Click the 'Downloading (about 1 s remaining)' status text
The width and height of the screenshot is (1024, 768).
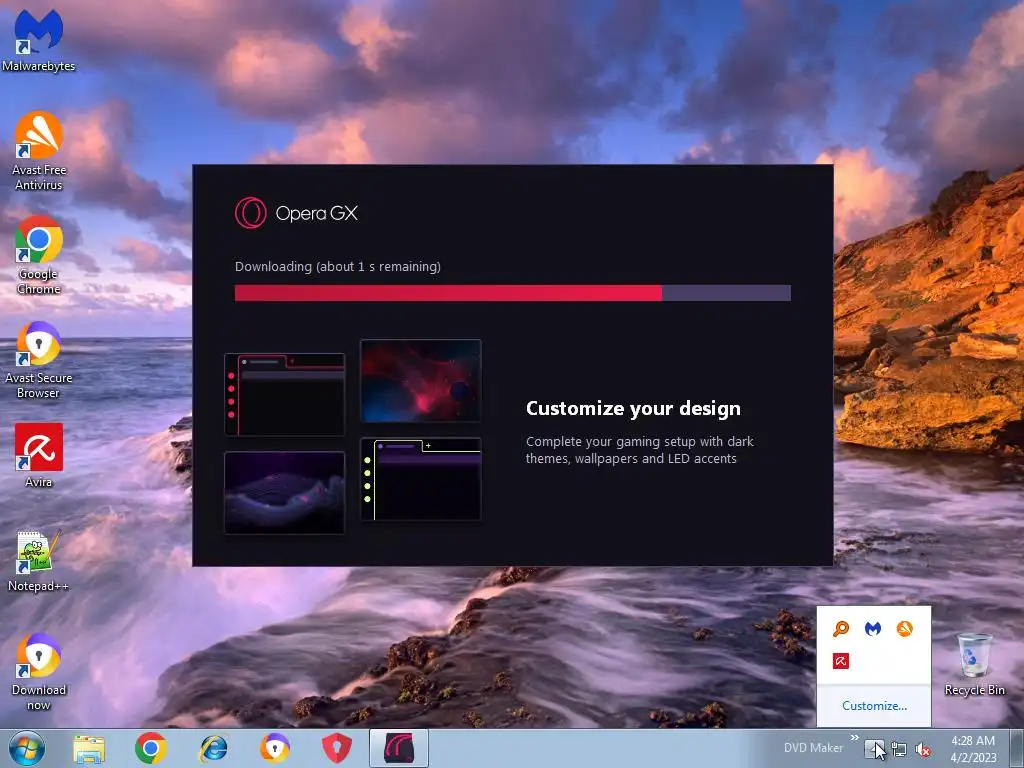tap(338, 266)
